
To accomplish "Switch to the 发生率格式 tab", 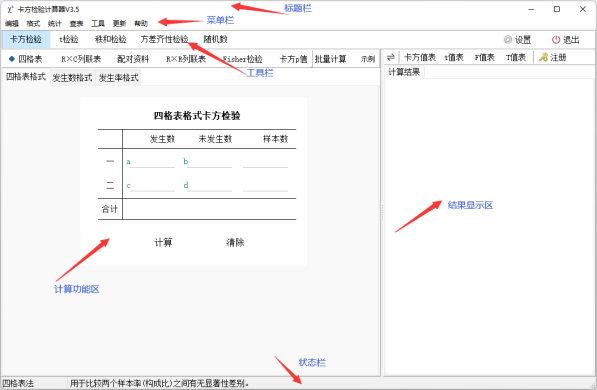I will point(119,78).
